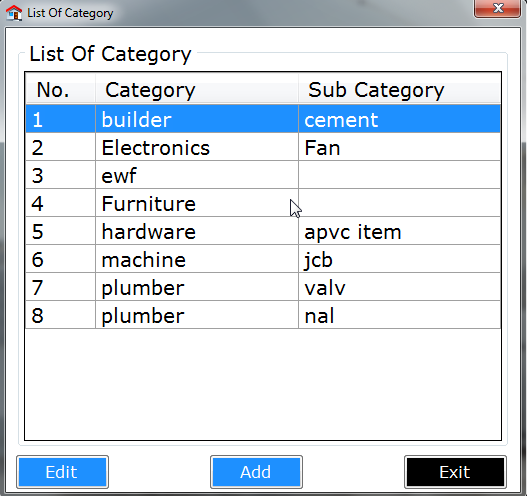Click the Category column header
The image size is (527, 496).
(197, 90)
